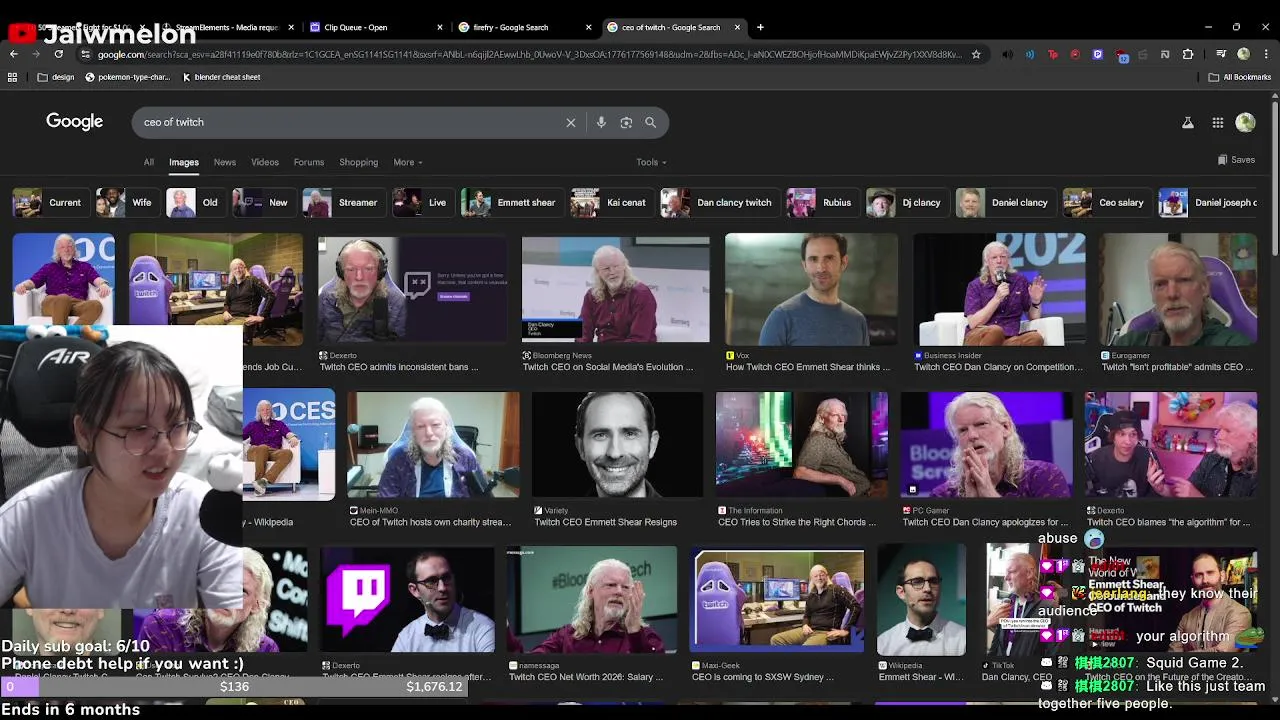1280x720 pixels.
Task: Close the firefly Google Search tab
Action: pyautogui.click(x=588, y=27)
